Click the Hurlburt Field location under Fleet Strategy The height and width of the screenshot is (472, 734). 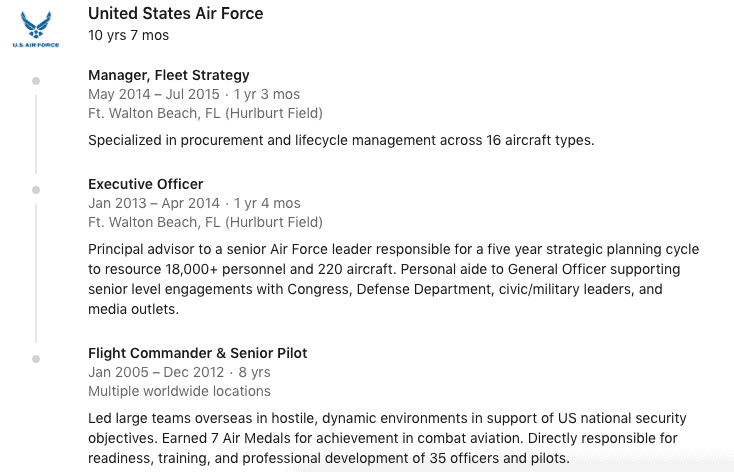click(205, 113)
